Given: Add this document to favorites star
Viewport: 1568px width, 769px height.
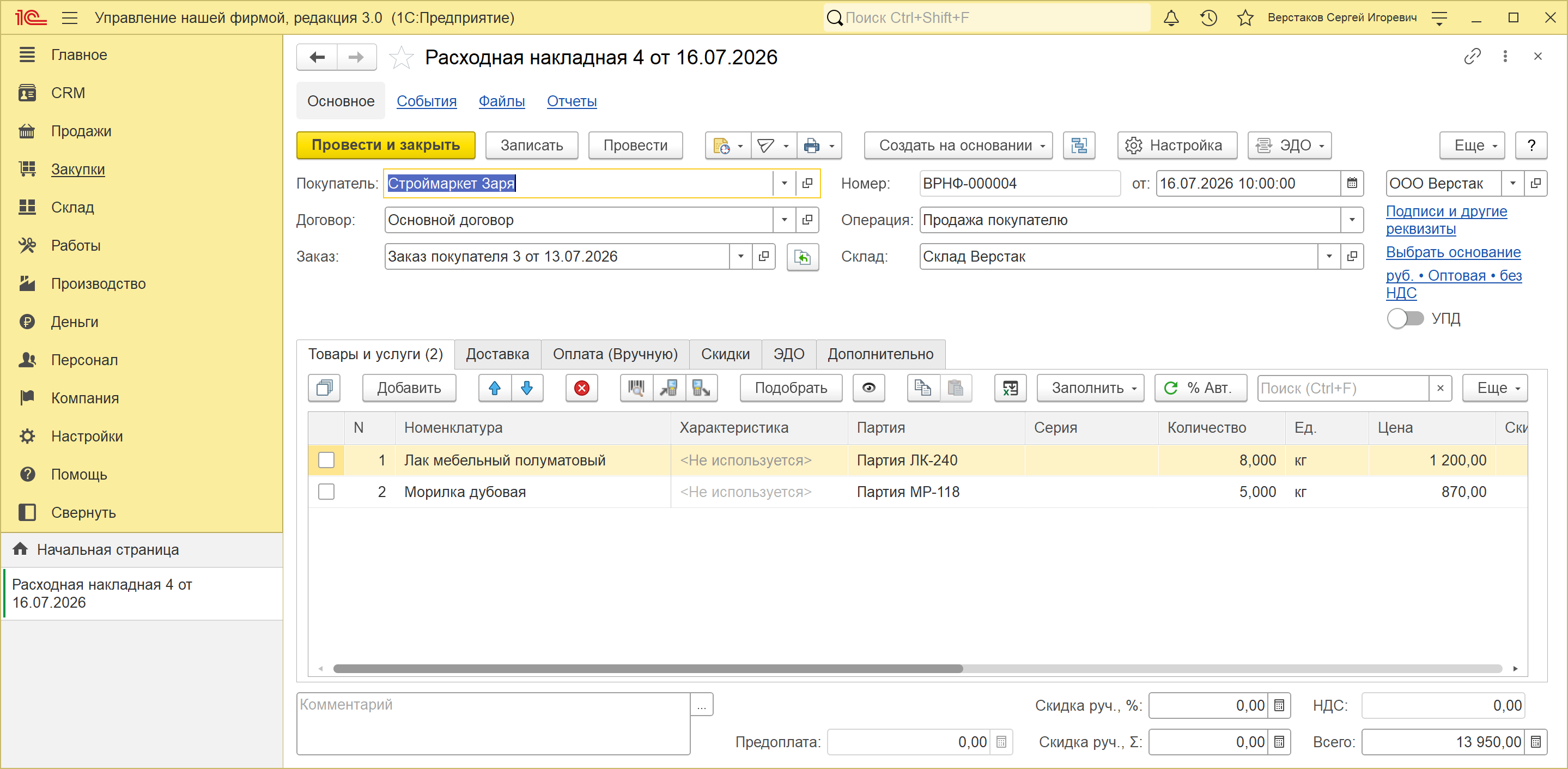Looking at the screenshot, I should click(x=401, y=57).
